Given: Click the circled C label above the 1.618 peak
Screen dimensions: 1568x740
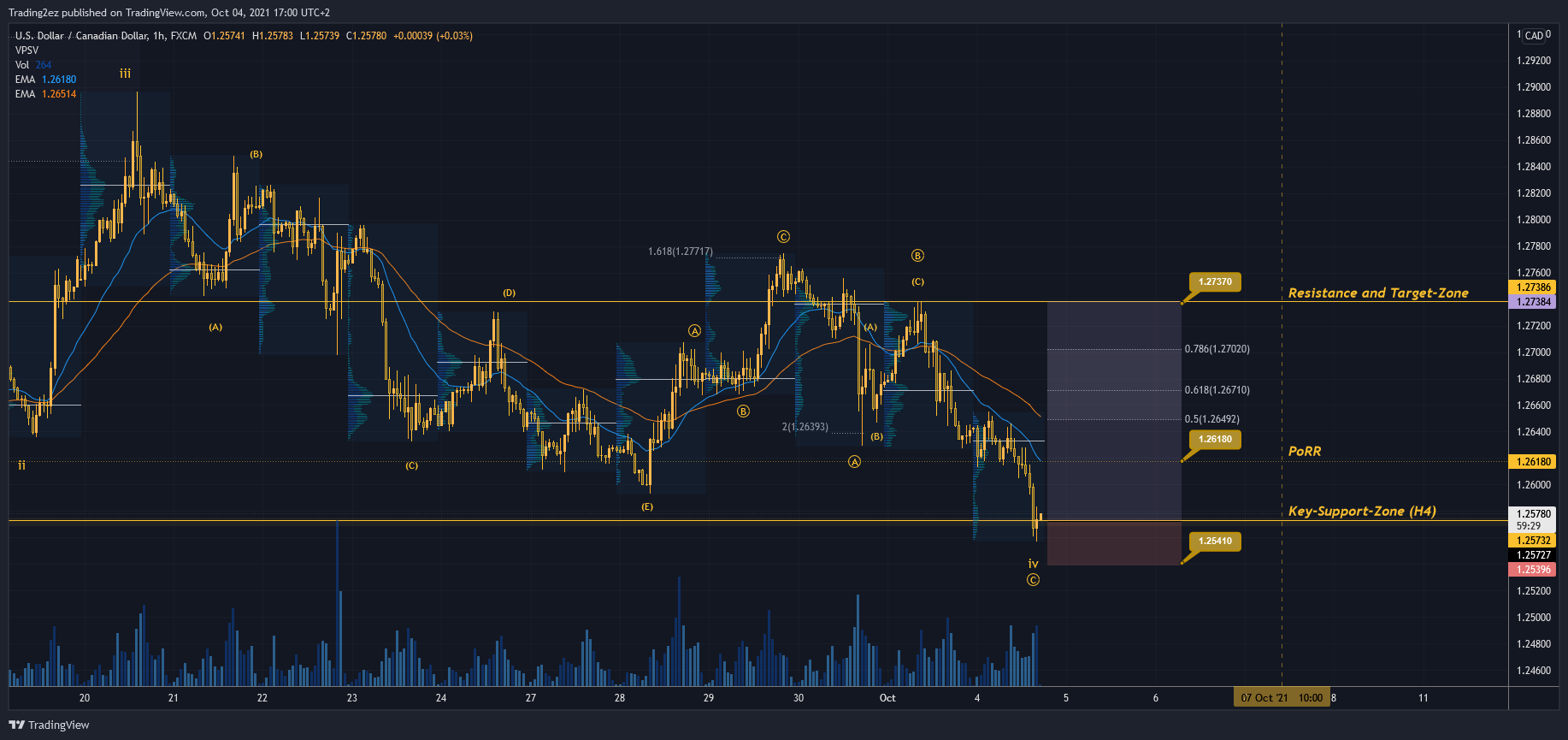Looking at the screenshot, I should (x=783, y=237).
